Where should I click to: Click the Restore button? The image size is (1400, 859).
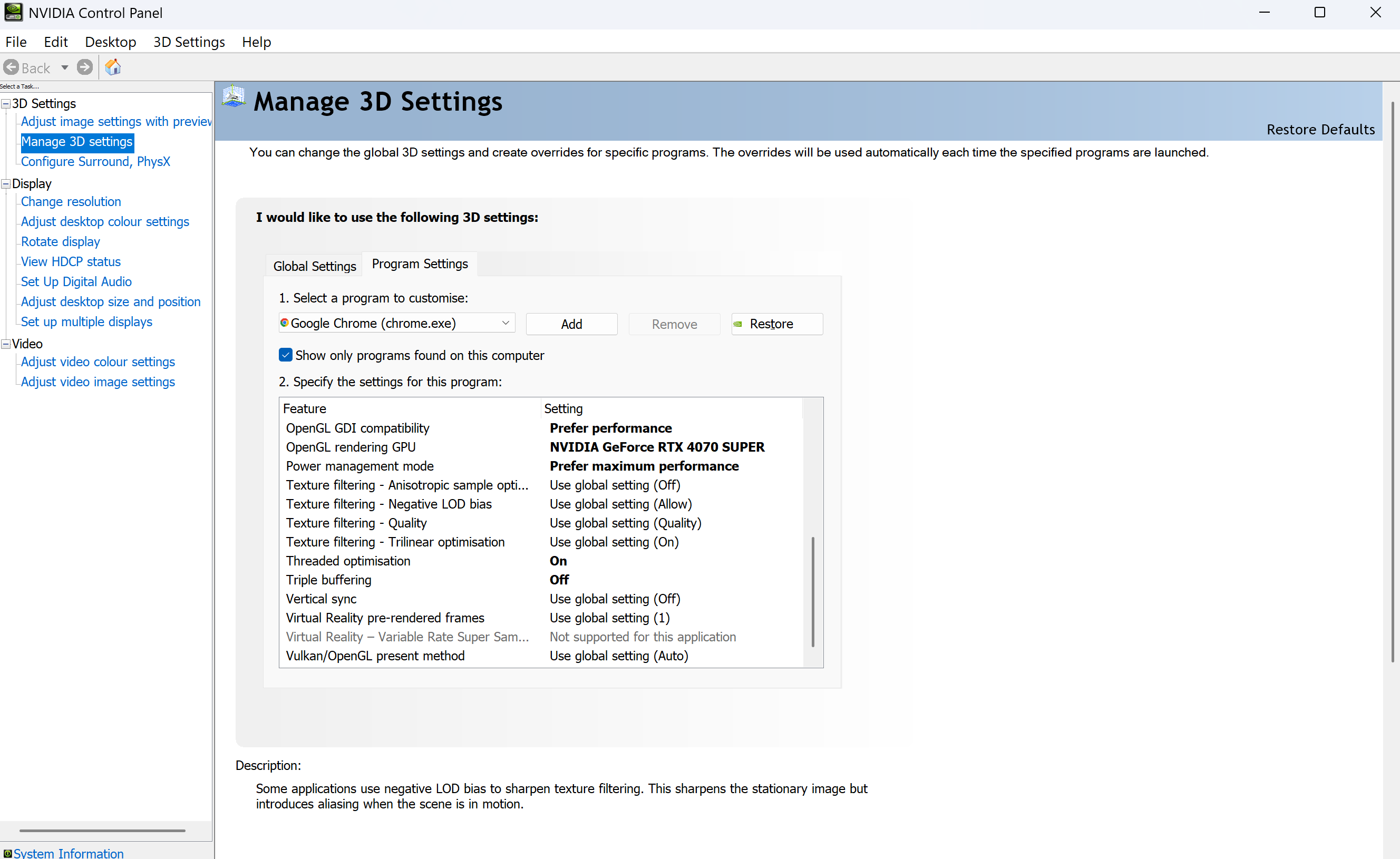click(x=777, y=324)
